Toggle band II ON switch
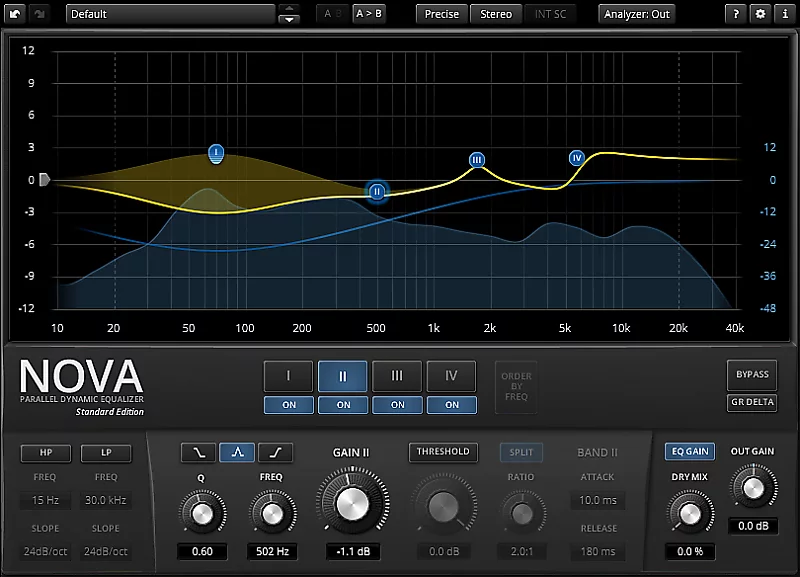Viewport: 800px width, 577px height. 343,405
